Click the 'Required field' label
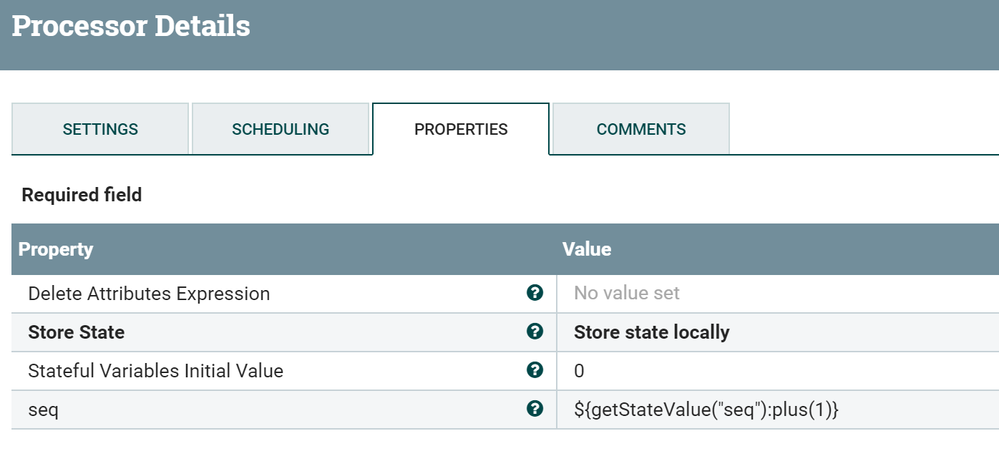 point(82,195)
